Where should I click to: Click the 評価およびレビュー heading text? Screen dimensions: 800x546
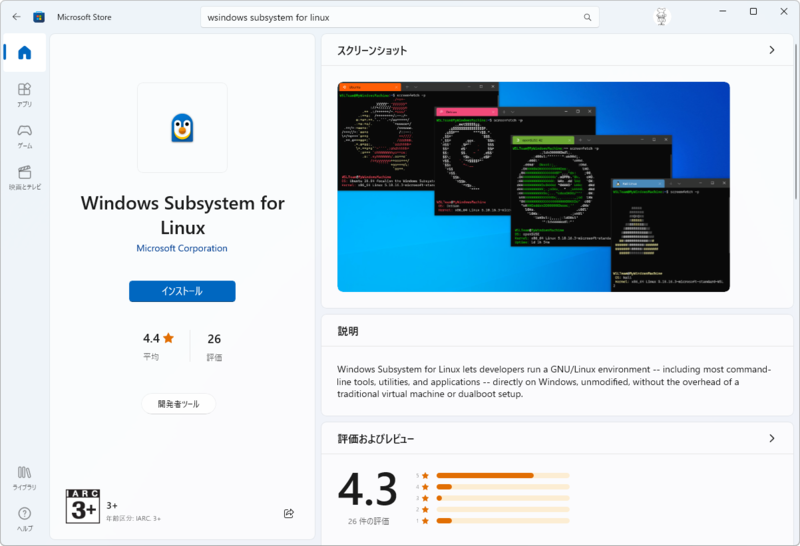coord(376,439)
